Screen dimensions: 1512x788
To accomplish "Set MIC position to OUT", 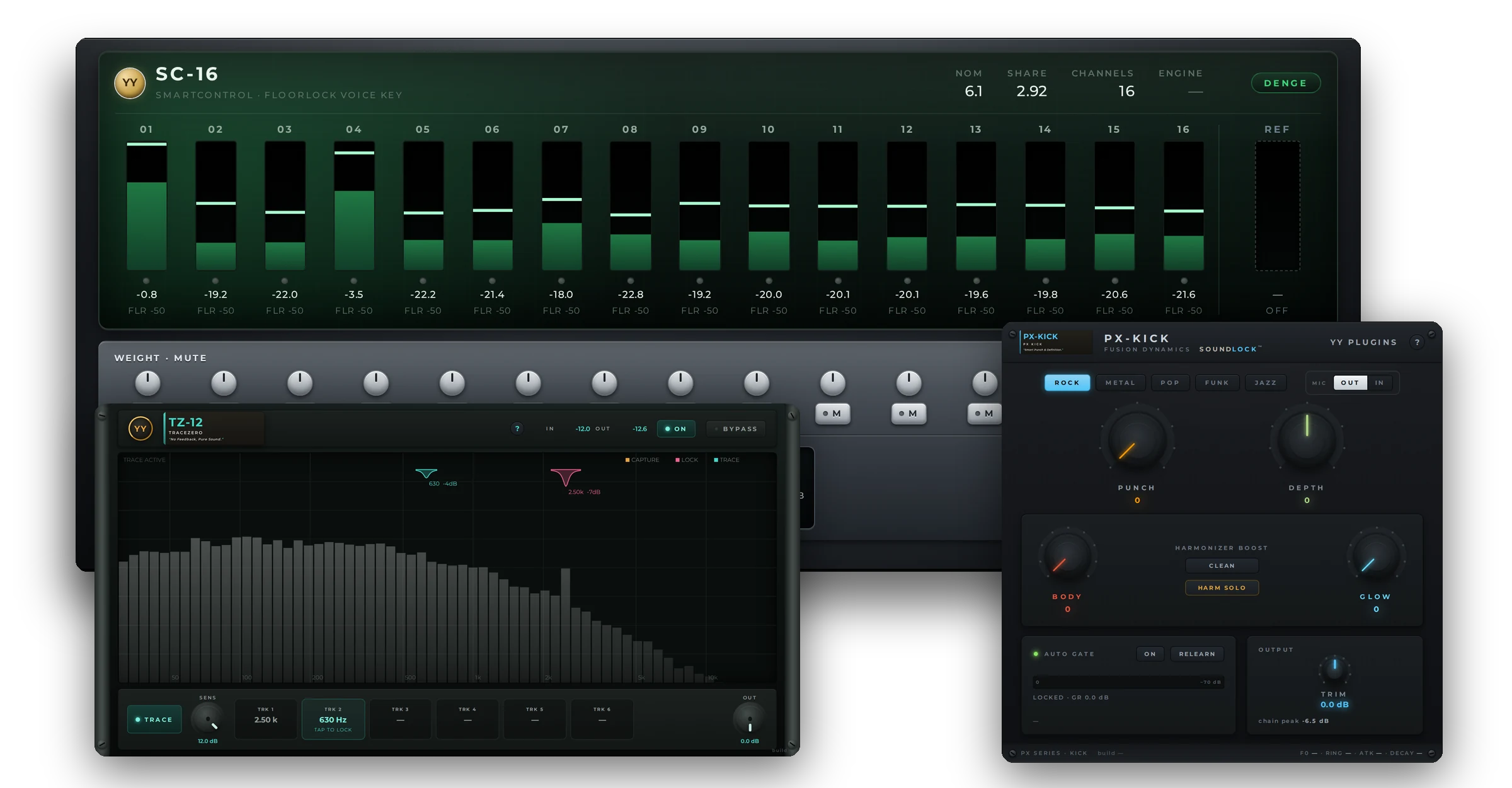I will click(1350, 383).
